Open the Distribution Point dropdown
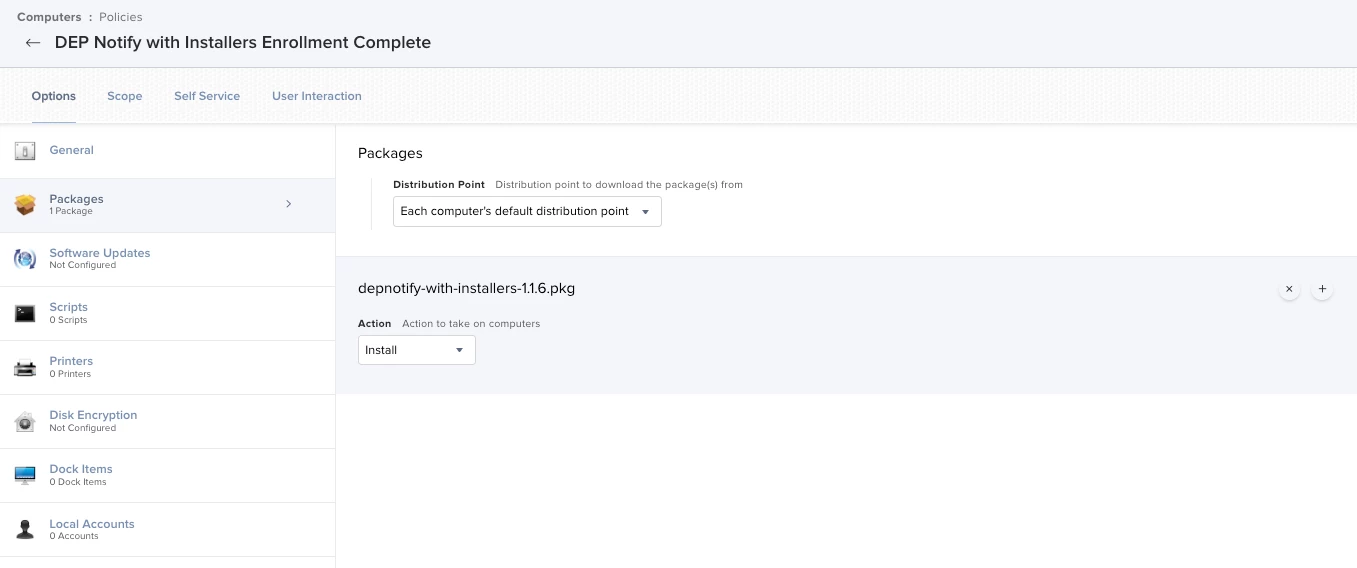Viewport: 1357px width, 568px height. click(527, 212)
